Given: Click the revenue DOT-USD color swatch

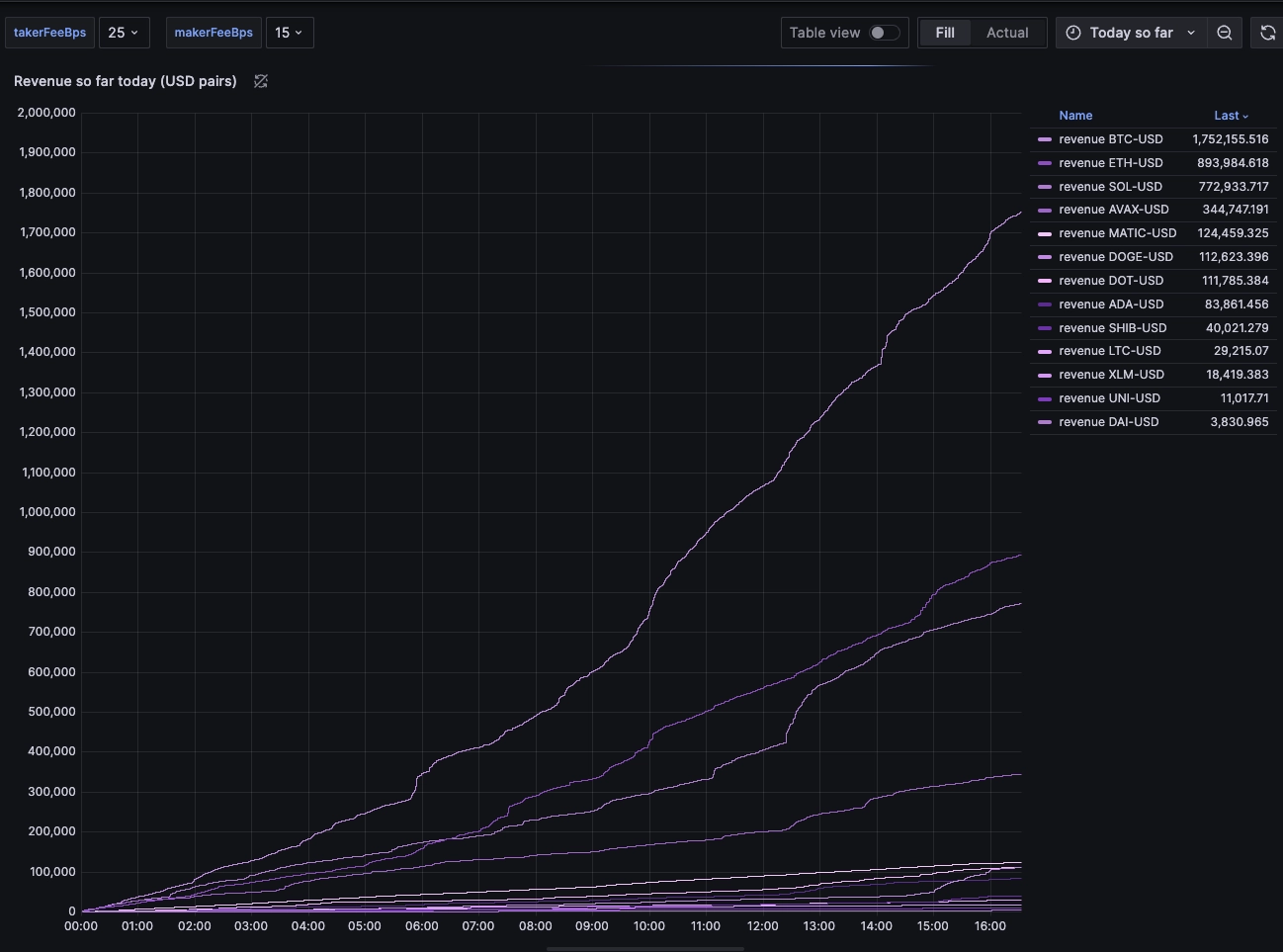Looking at the screenshot, I should [x=1045, y=281].
